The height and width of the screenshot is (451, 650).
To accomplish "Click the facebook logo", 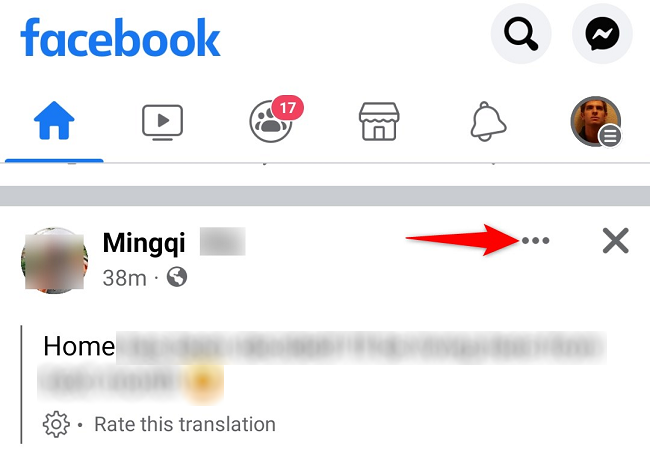I will [120, 37].
